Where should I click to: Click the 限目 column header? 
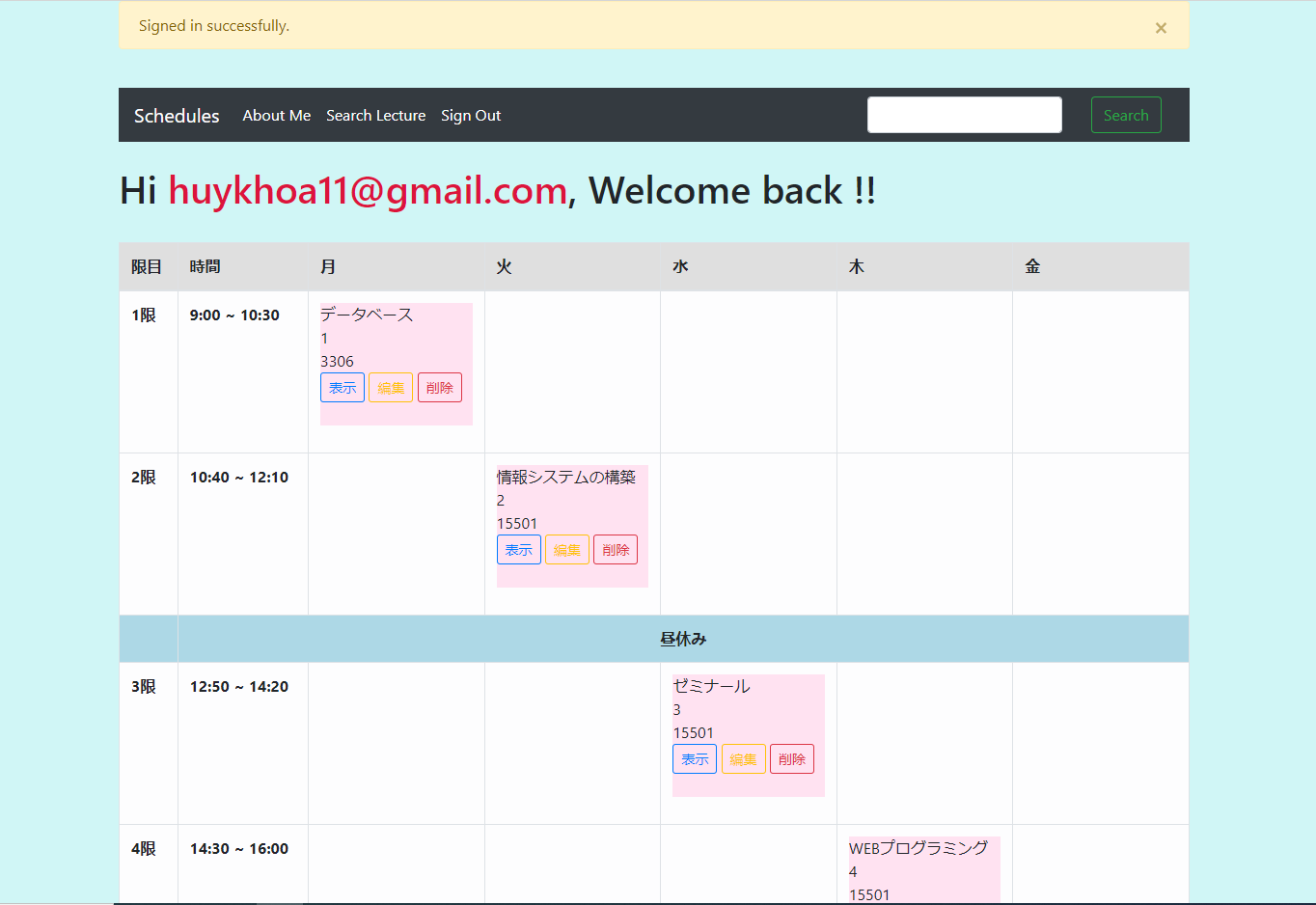pyautogui.click(x=147, y=266)
